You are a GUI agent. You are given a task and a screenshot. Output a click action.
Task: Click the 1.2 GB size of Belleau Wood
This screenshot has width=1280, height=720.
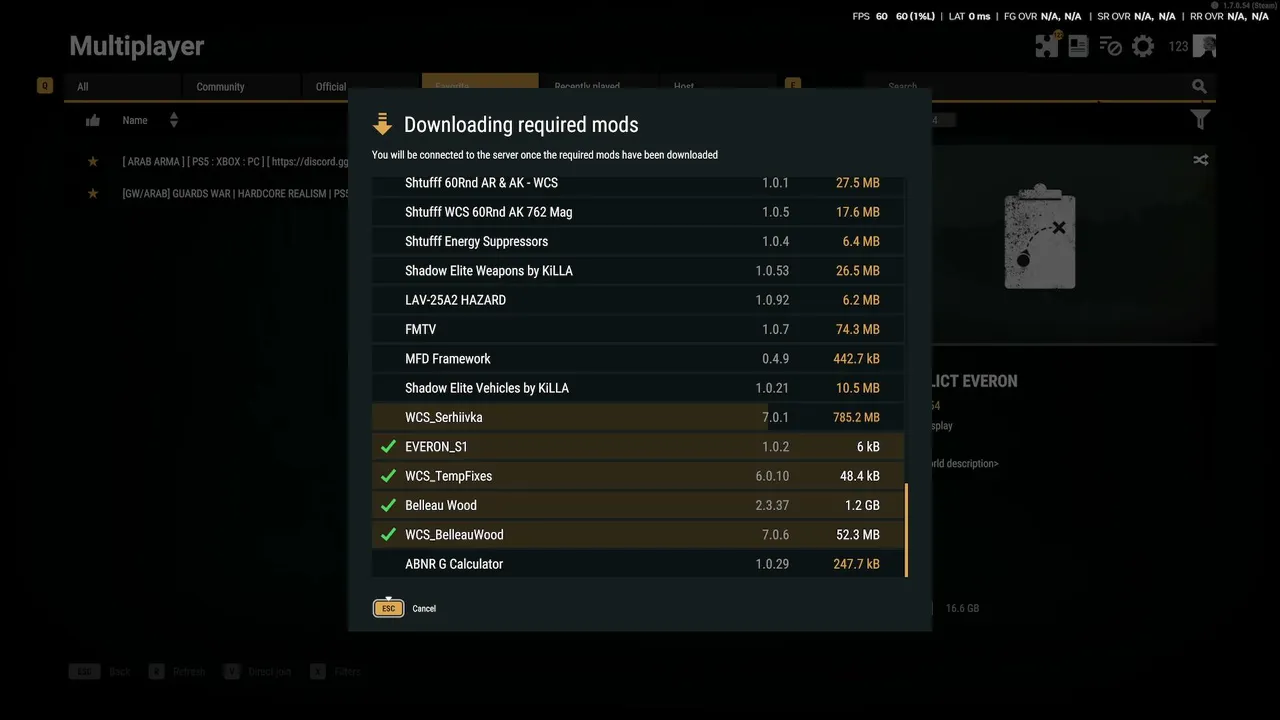863,506
